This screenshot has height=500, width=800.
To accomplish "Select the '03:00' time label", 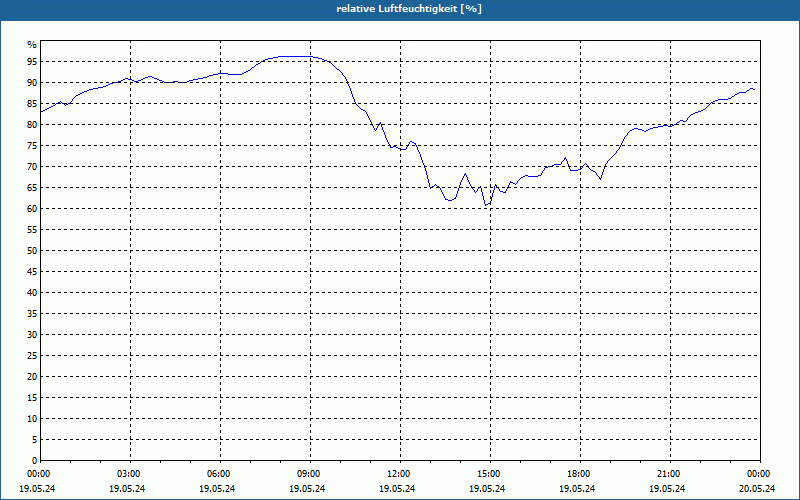I will [128, 474].
